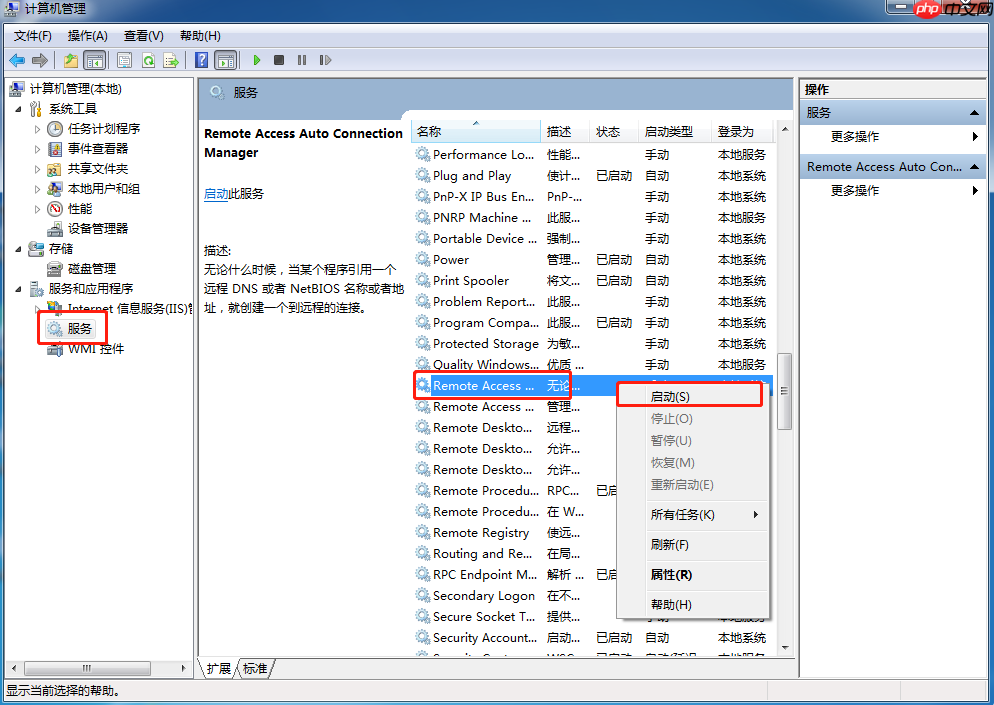
Task: Click the back navigation arrow
Action: (16, 60)
